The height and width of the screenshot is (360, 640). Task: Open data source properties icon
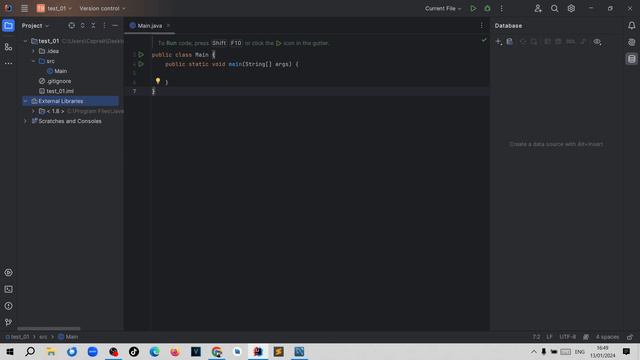(x=510, y=42)
